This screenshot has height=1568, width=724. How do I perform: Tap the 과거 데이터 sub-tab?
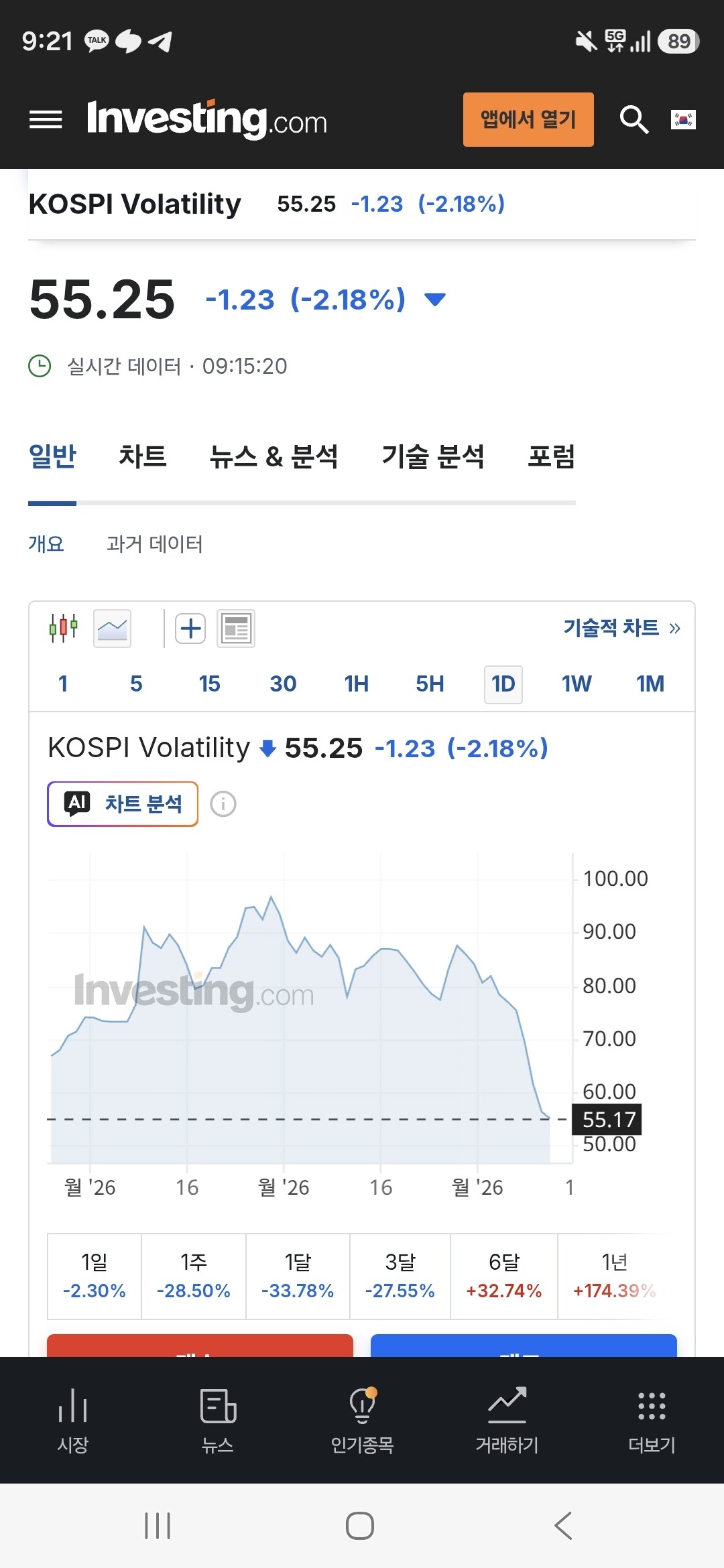pyautogui.click(x=154, y=543)
